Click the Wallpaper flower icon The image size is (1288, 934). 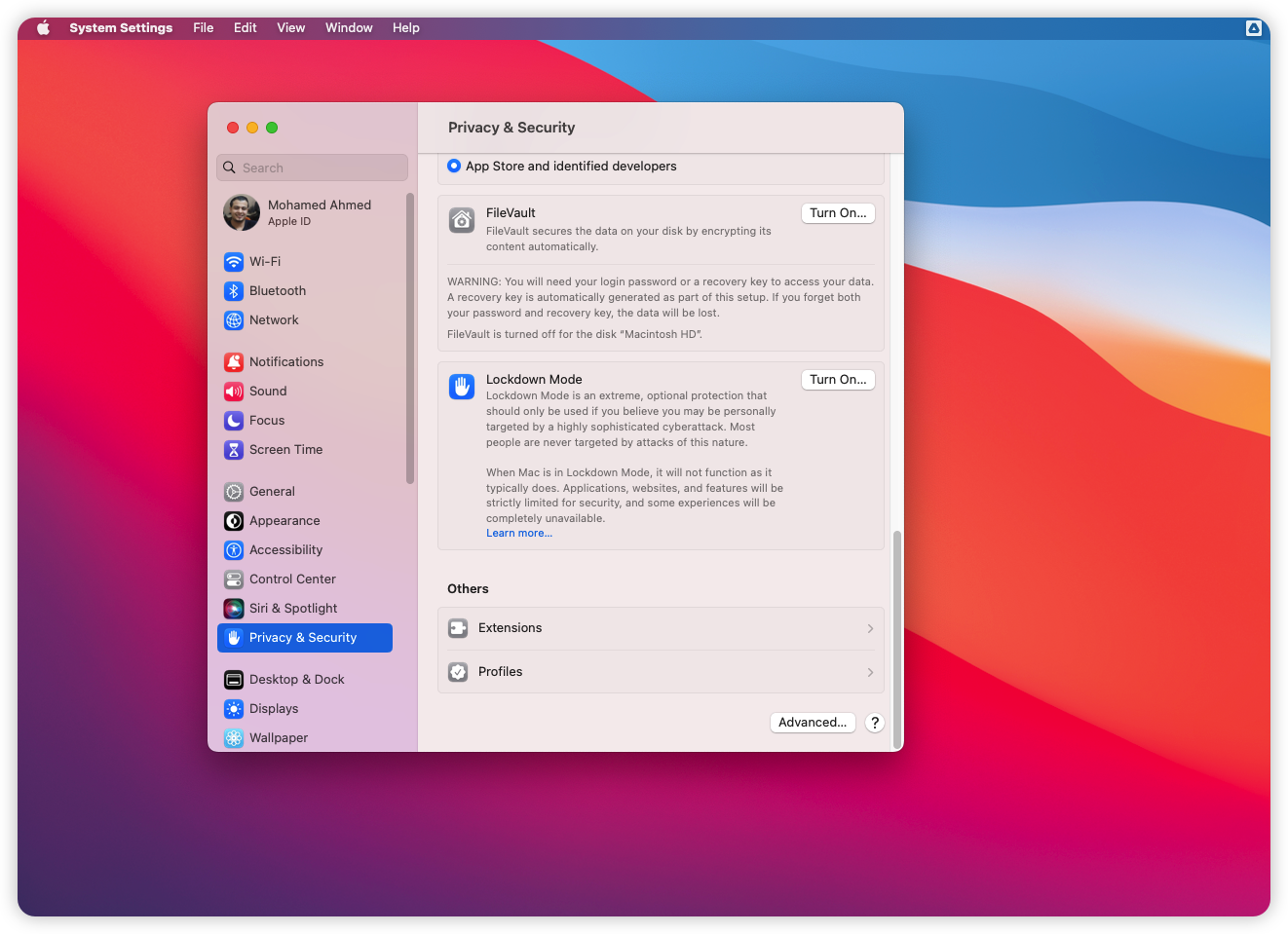click(234, 738)
